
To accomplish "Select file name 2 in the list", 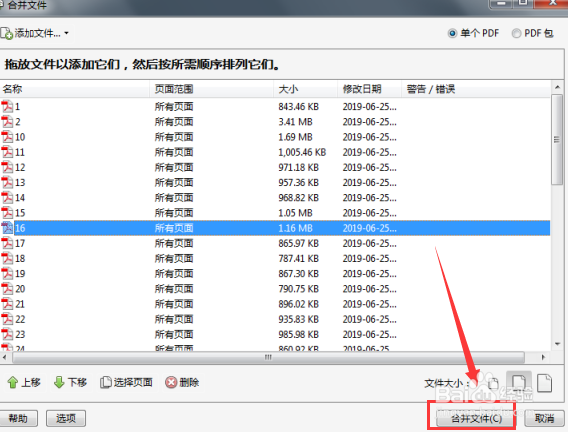I will [18, 122].
